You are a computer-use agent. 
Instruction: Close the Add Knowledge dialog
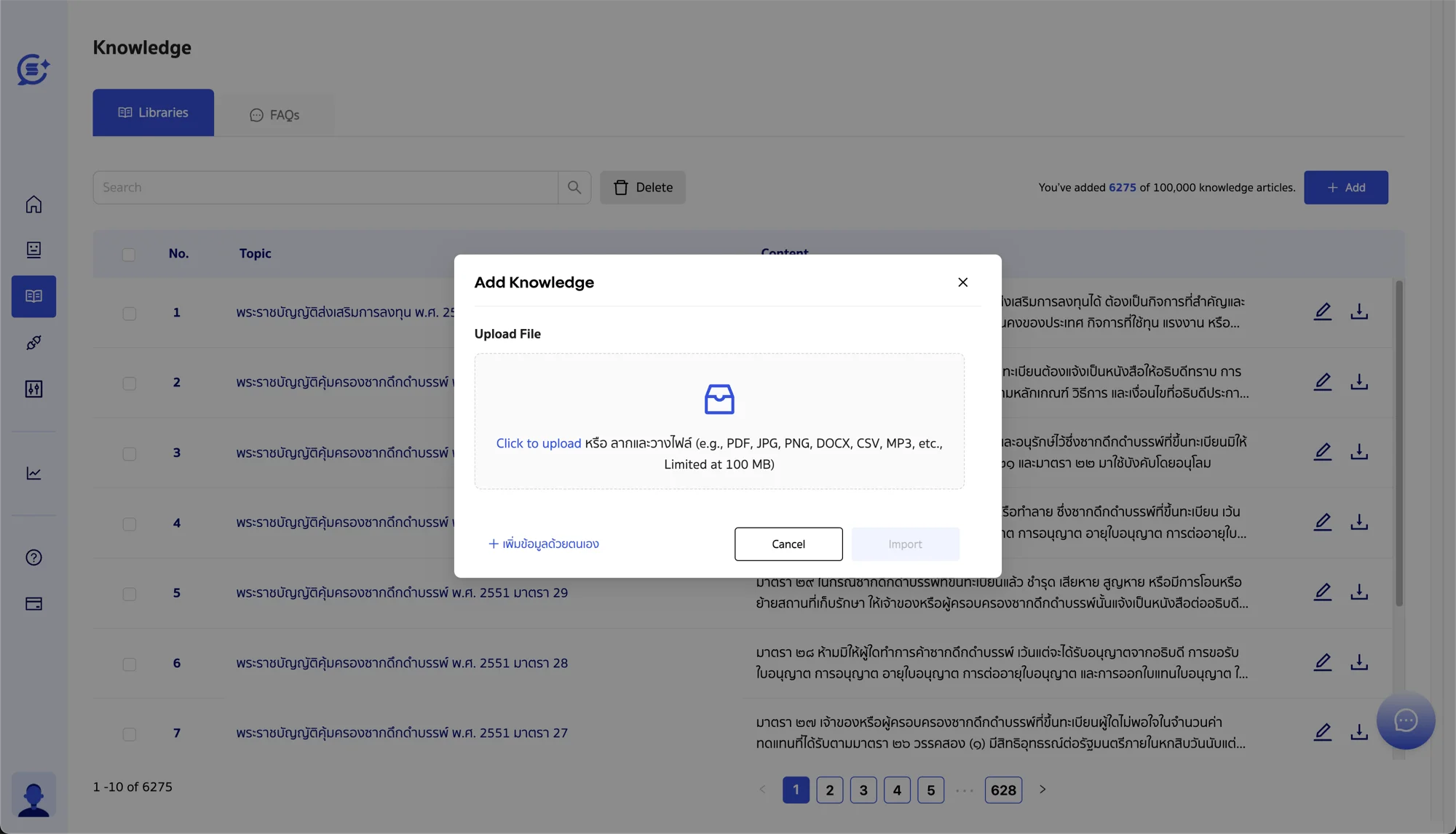tap(962, 282)
